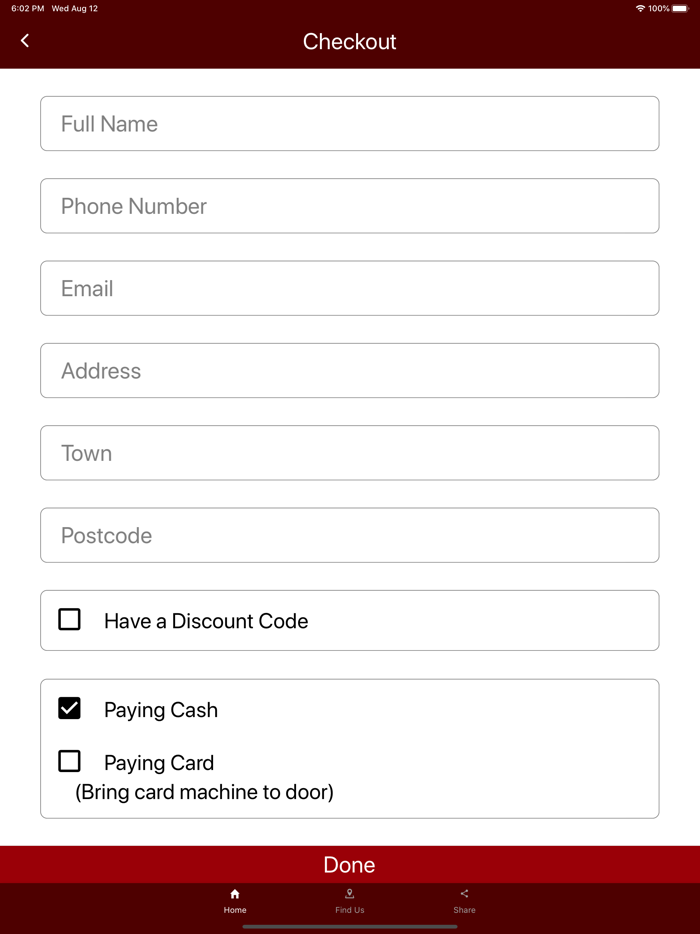
Task: Uncheck the Paying Cash checkbox
Action: (69, 709)
